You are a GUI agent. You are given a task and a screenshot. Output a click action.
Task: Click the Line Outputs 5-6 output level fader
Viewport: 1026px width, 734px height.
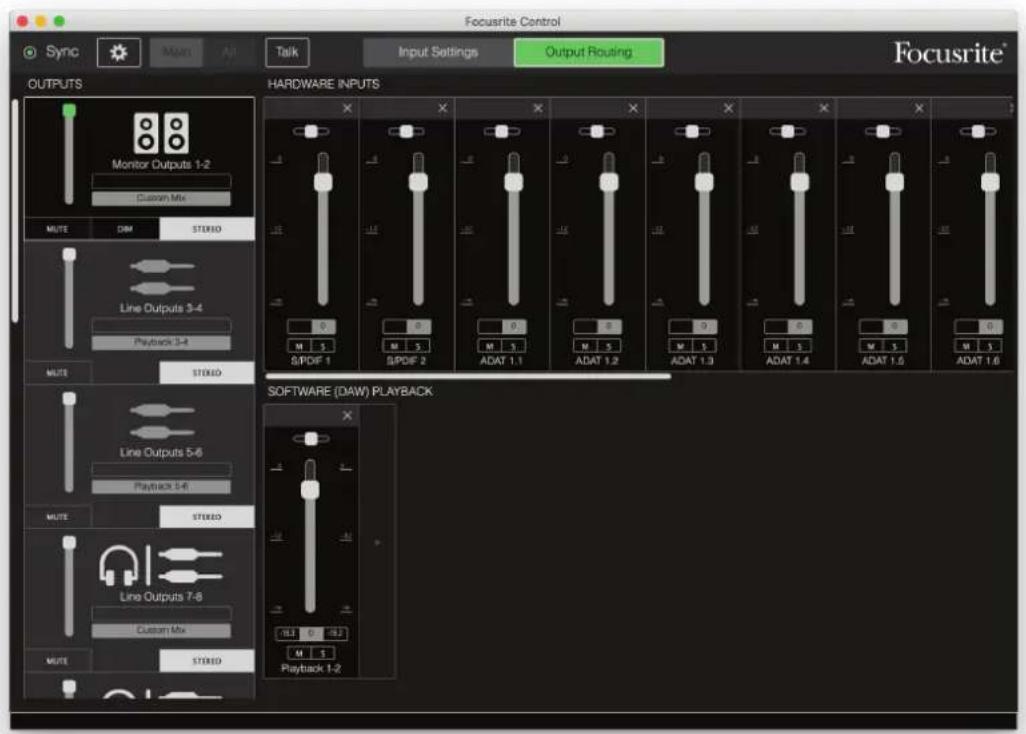click(x=69, y=398)
